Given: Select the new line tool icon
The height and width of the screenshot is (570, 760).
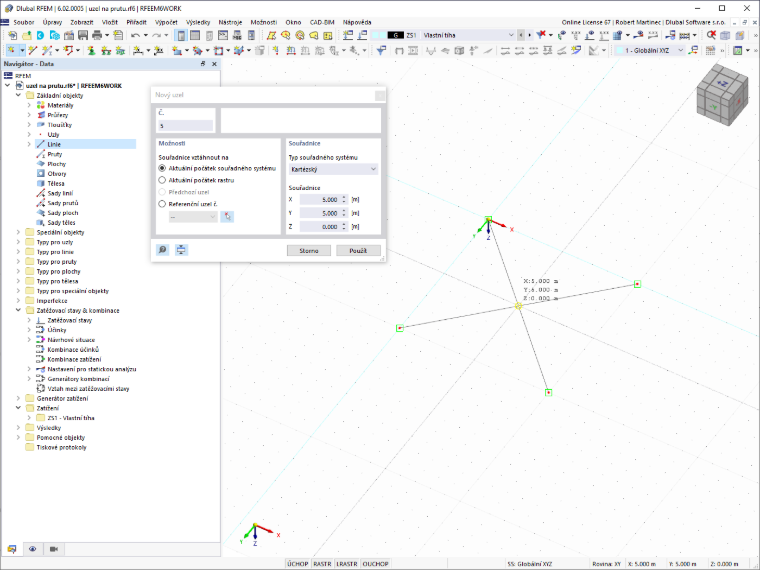Looking at the screenshot, I should (x=32, y=50).
